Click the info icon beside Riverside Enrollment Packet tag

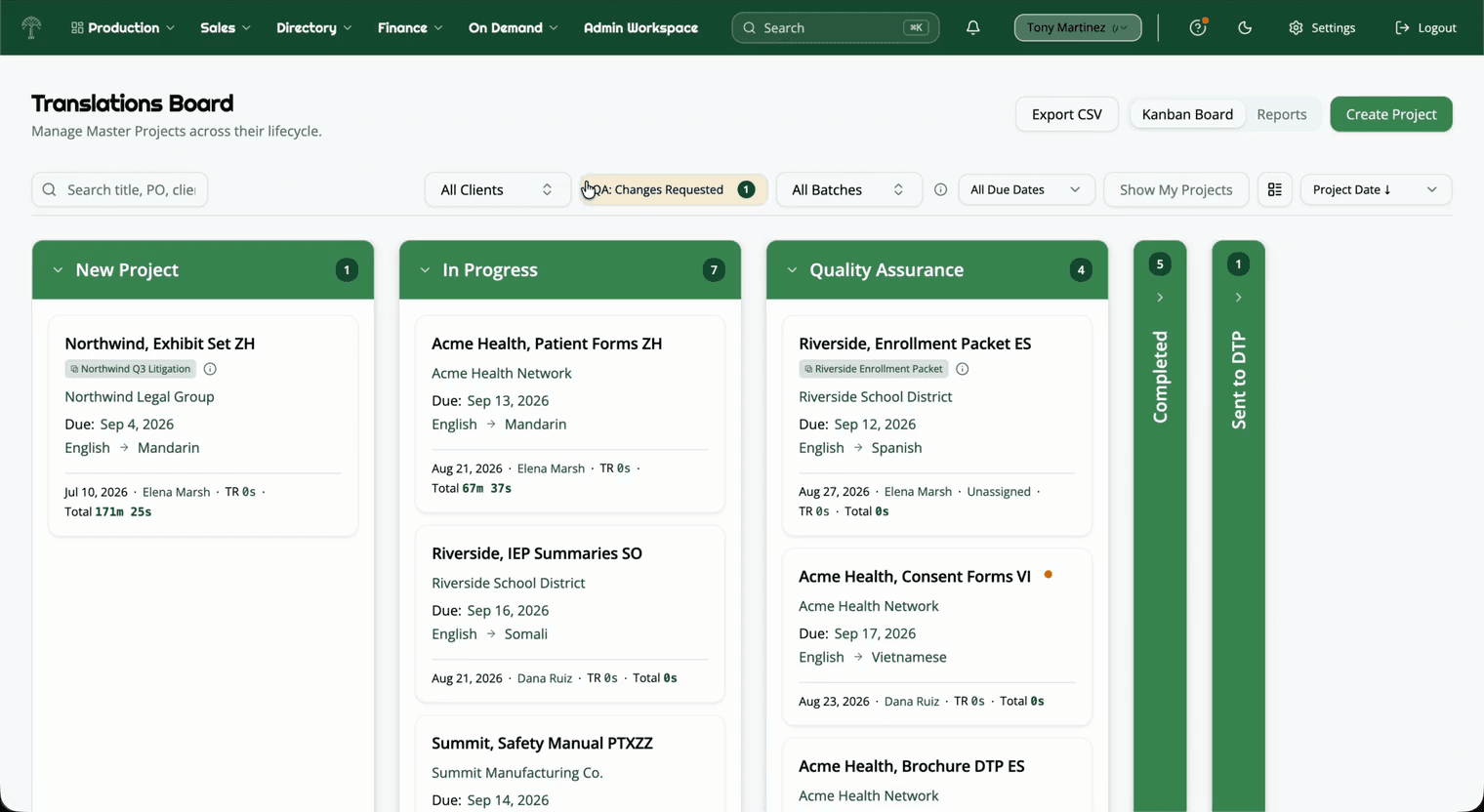(963, 369)
